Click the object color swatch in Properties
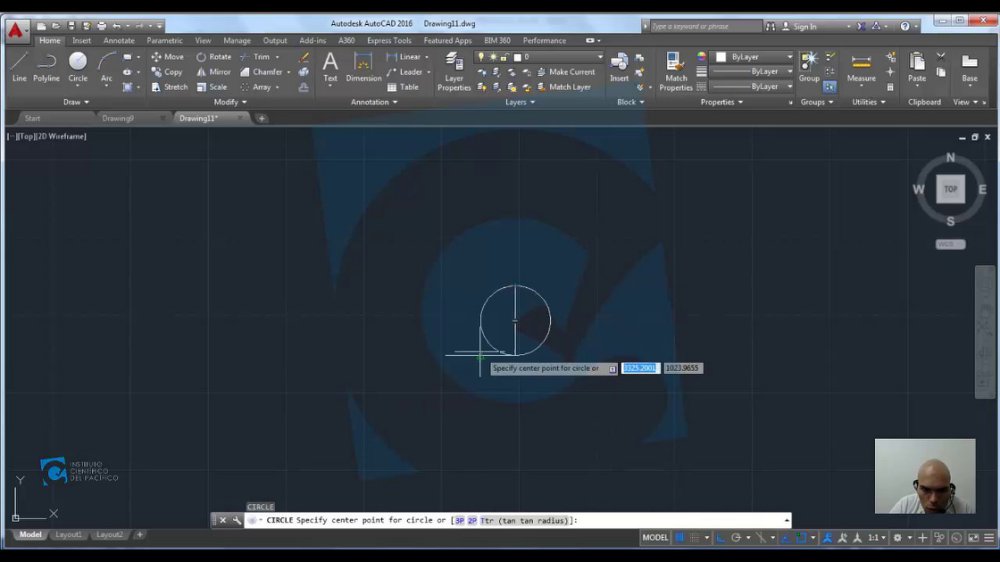 click(x=721, y=57)
